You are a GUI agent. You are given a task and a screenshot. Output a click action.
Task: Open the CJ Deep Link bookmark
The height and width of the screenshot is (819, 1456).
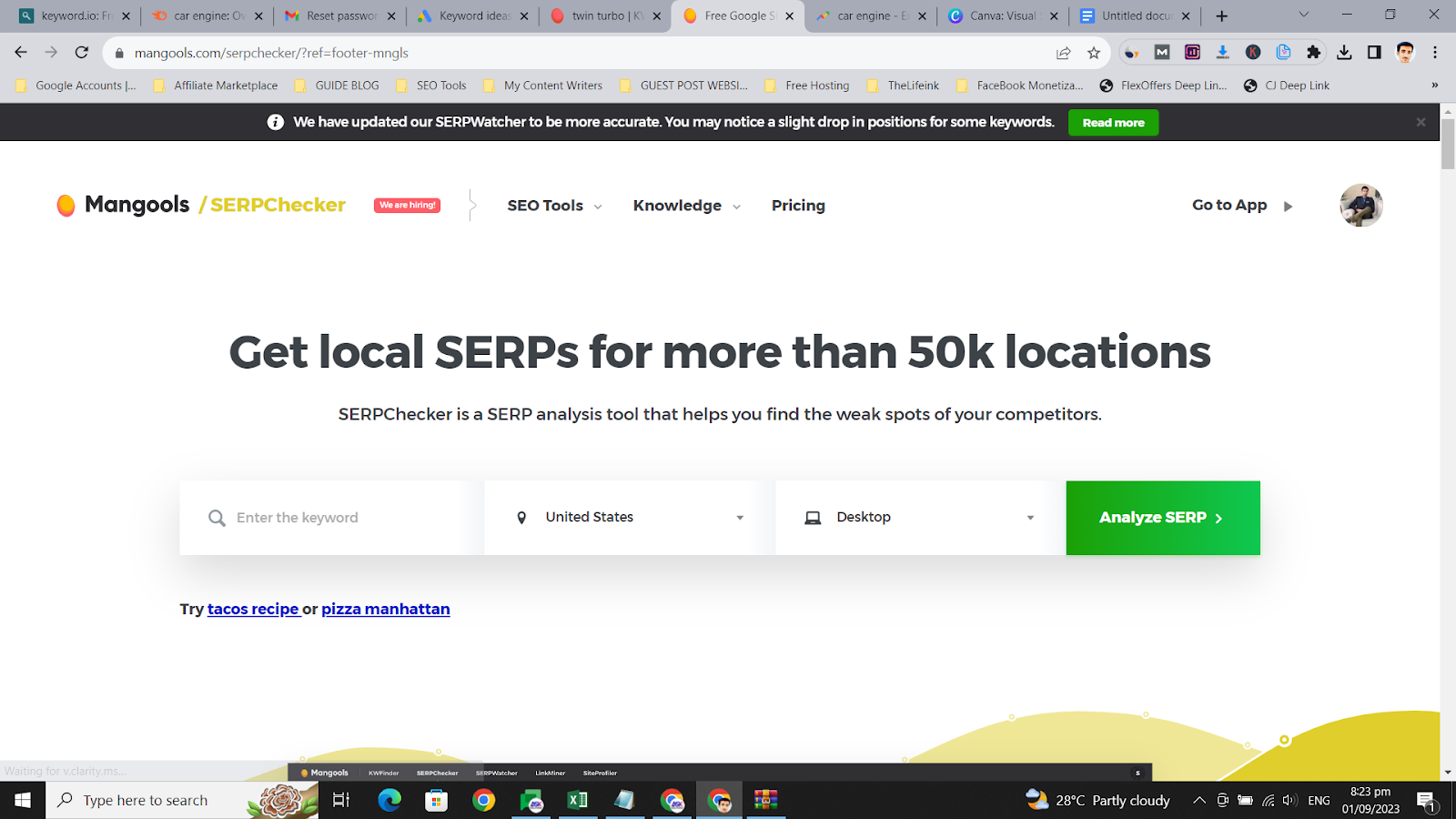click(x=1287, y=86)
